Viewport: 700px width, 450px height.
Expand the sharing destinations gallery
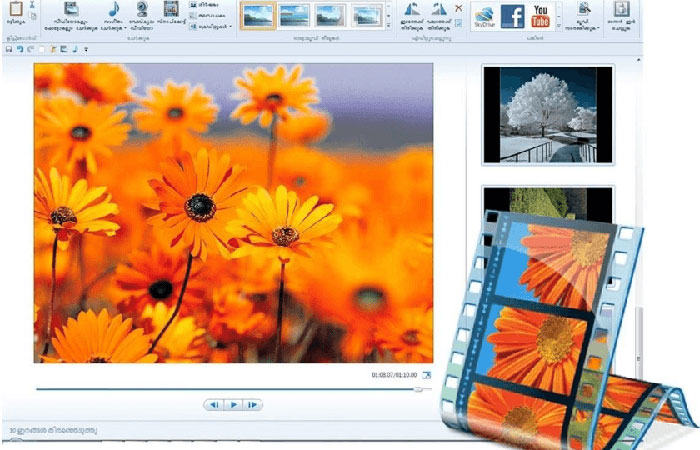[x=559, y=24]
